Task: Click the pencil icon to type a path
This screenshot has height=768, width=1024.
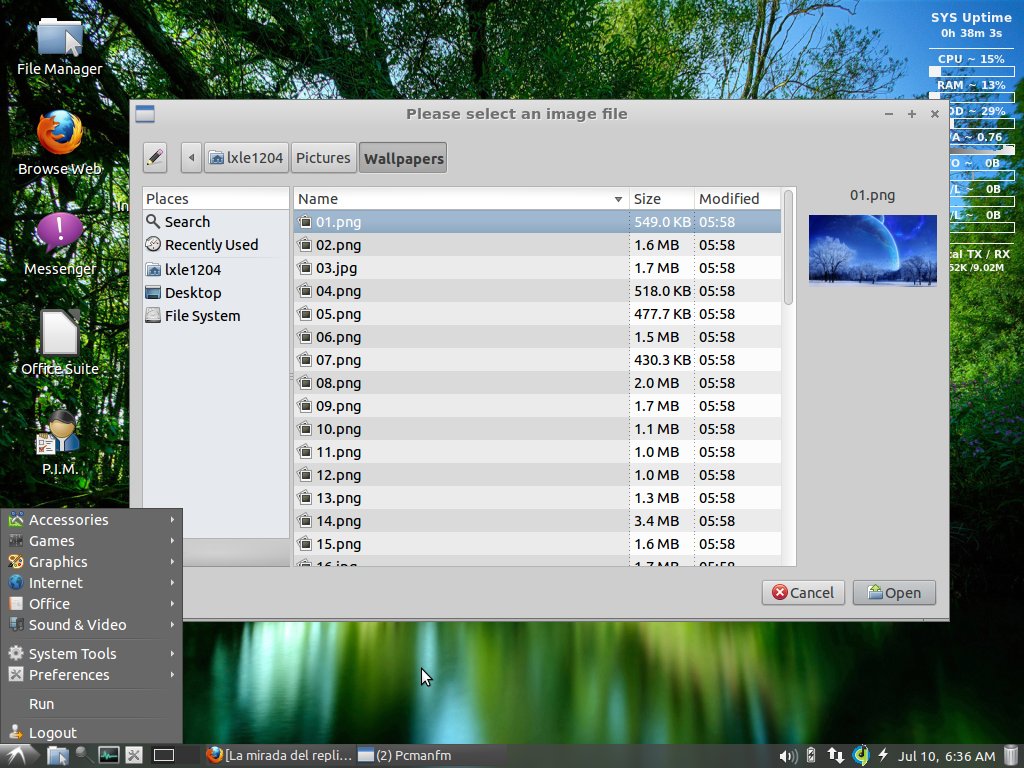Action: pyautogui.click(x=155, y=158)
